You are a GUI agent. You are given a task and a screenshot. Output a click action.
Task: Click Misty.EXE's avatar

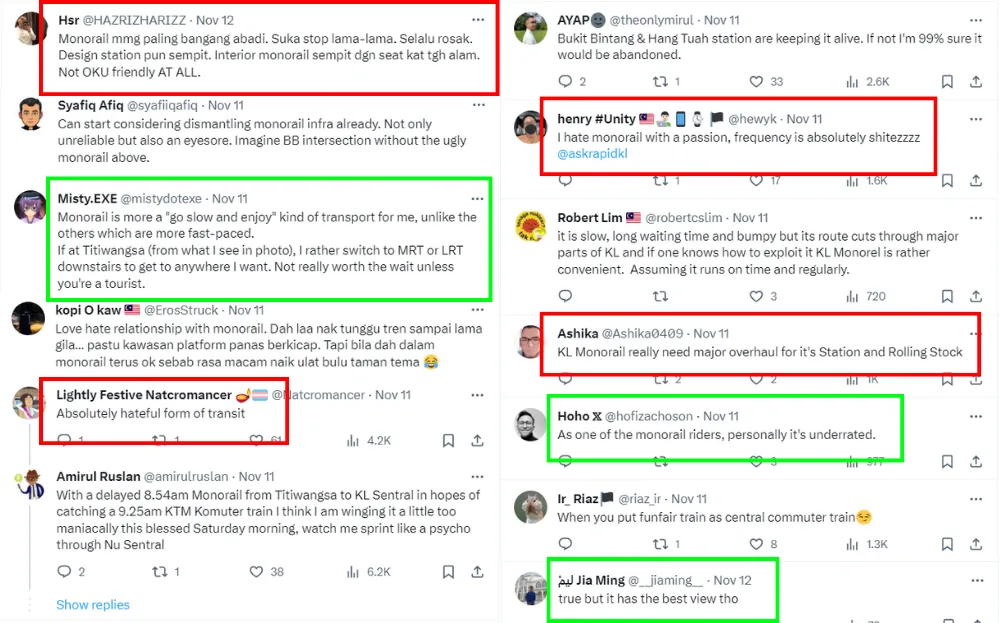click(x=30, y=207)
